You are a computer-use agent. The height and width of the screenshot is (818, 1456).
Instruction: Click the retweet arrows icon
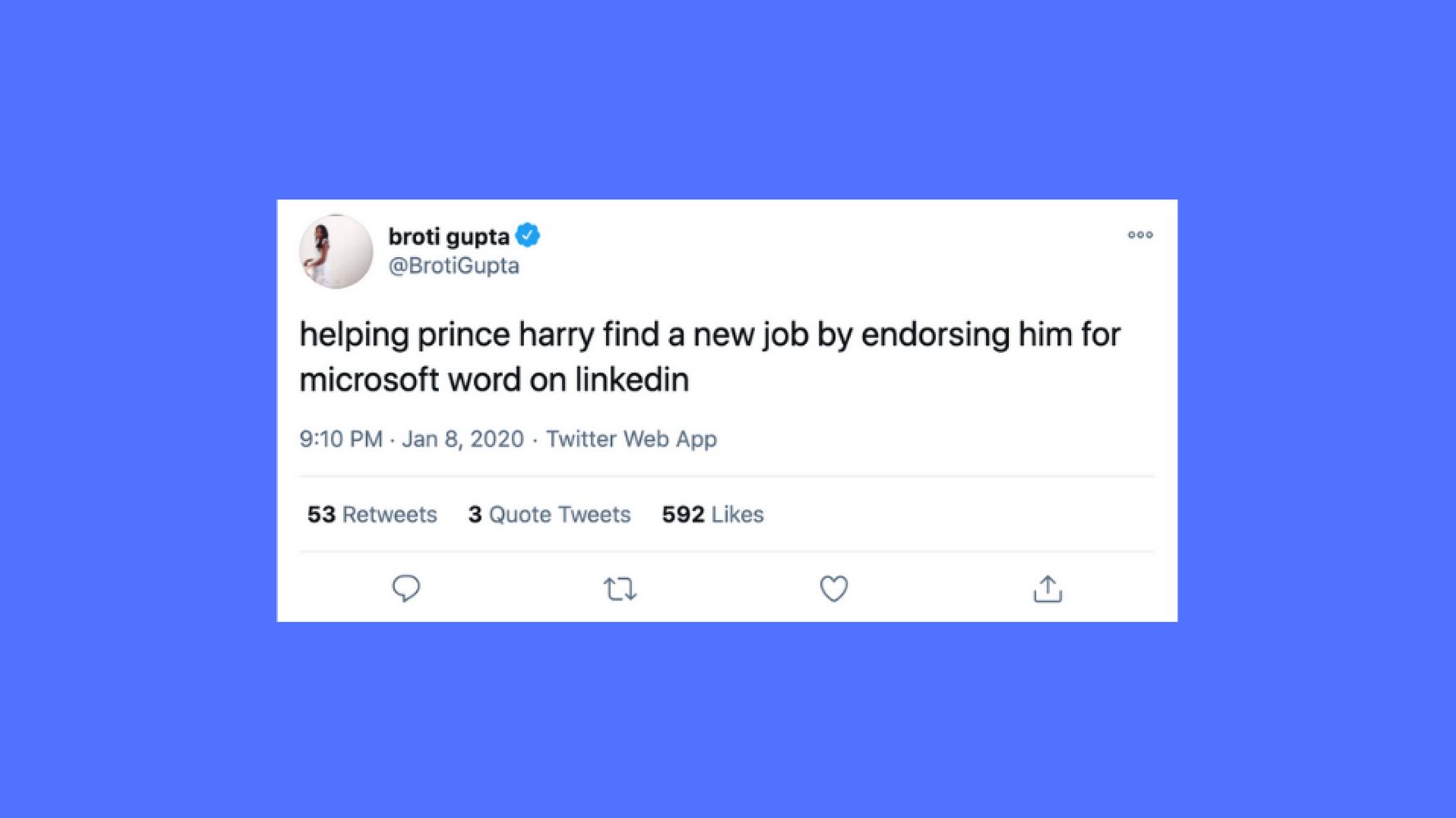coord(620,589)
